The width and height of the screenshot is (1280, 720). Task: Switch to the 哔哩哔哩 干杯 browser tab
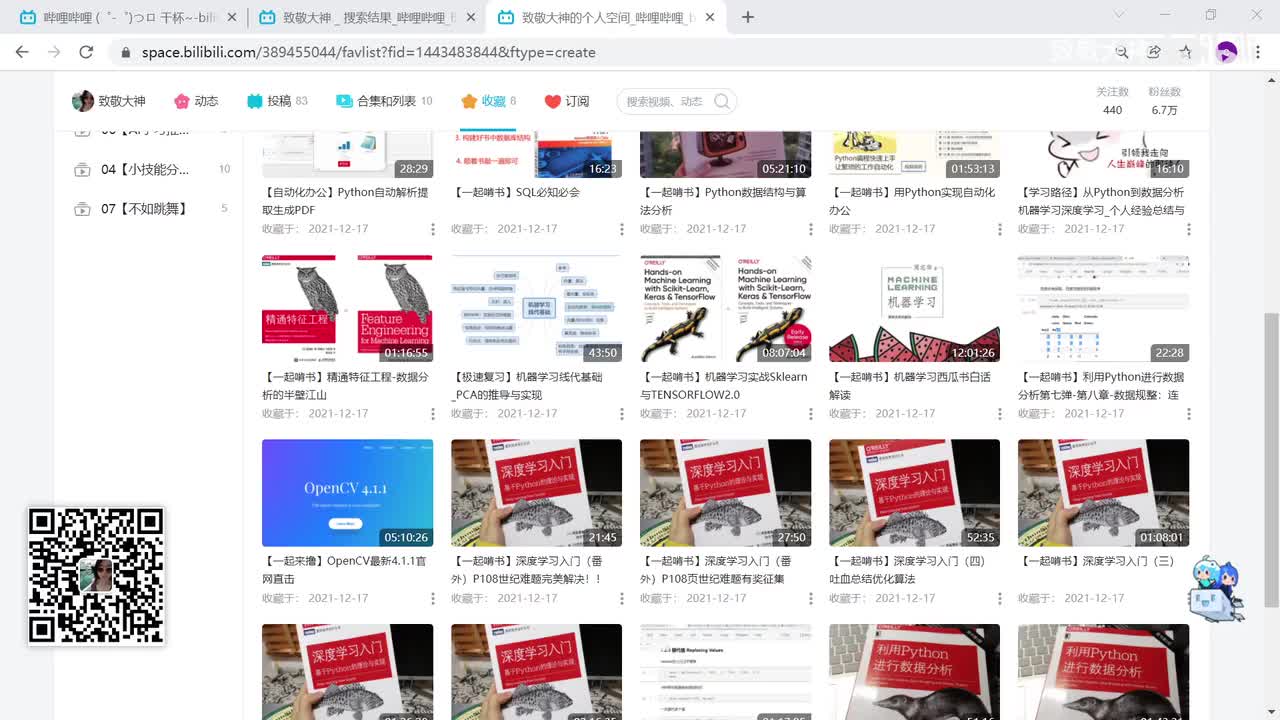click(130, 17)
